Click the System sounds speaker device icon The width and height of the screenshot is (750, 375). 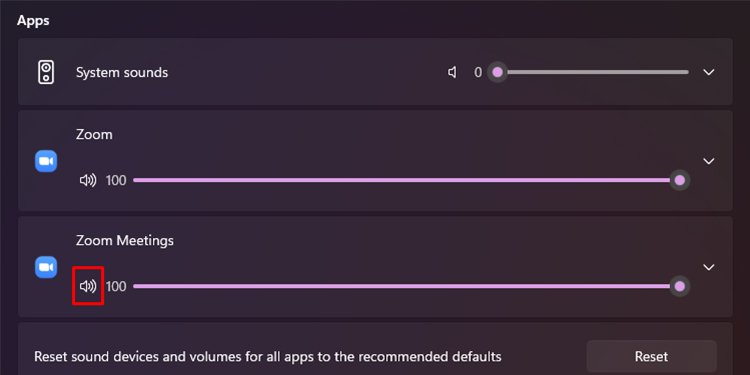[46, 72]
